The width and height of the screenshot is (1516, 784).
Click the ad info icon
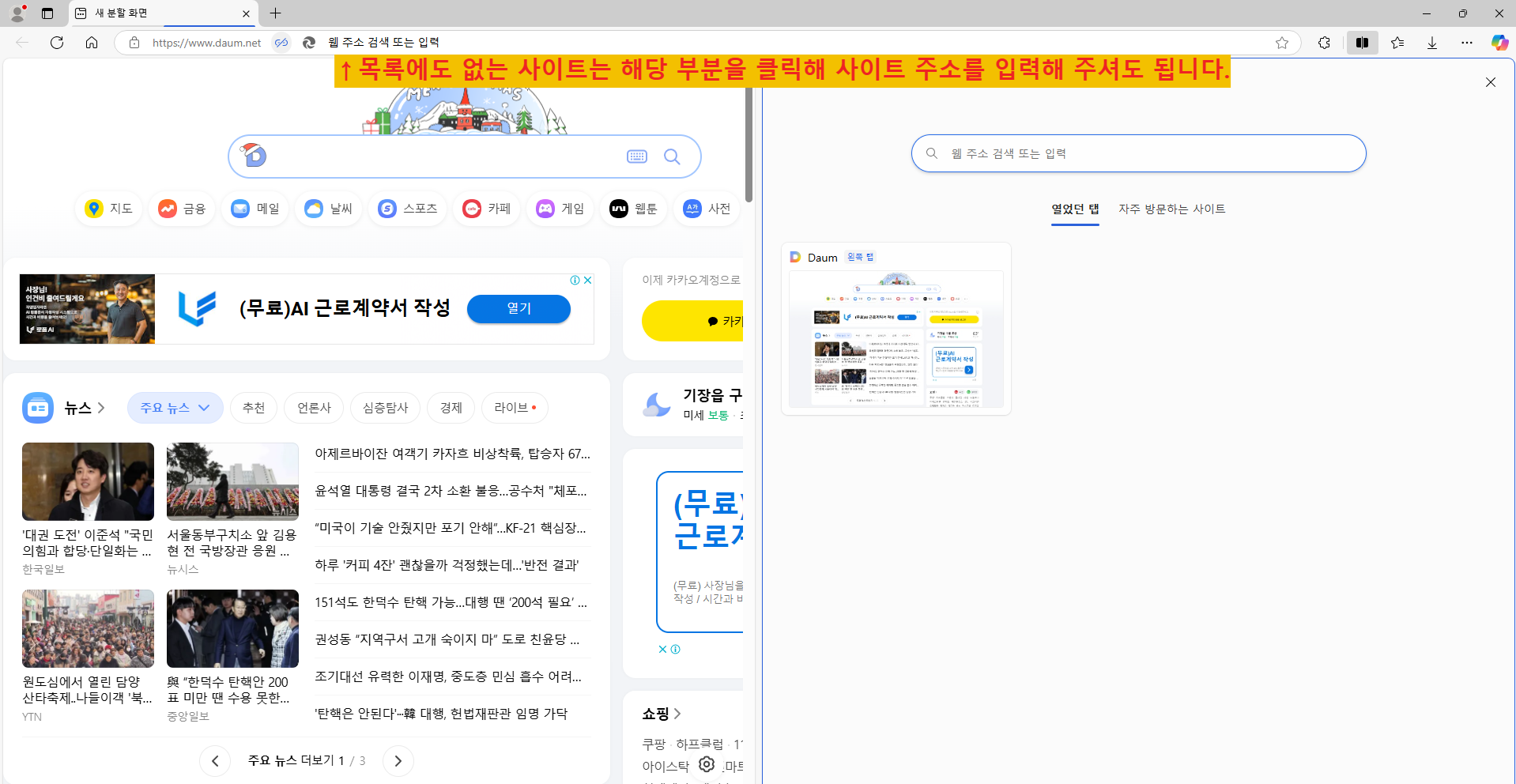[575, 281]
